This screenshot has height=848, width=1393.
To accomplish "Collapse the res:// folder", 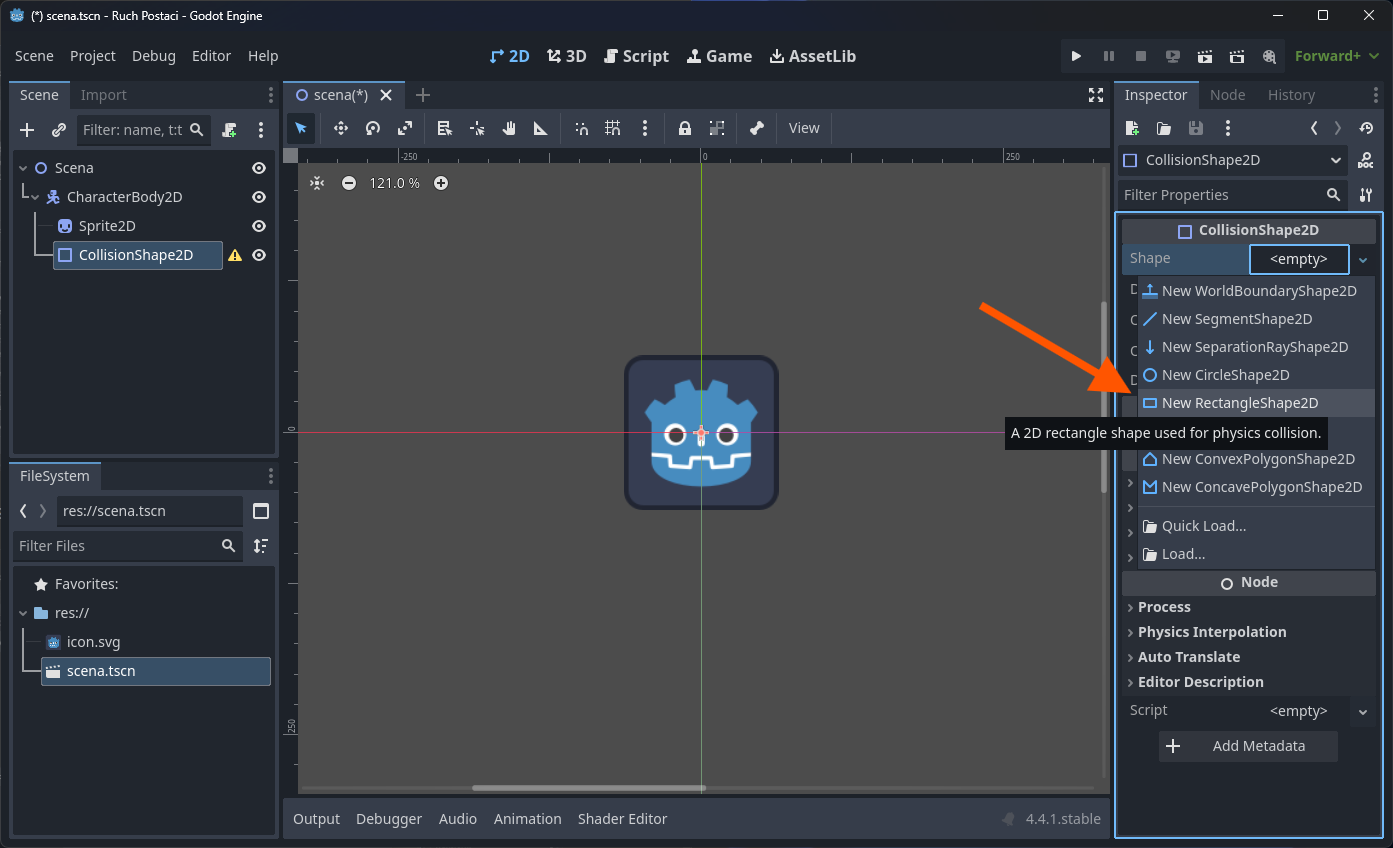I will (x=23, y=613).
